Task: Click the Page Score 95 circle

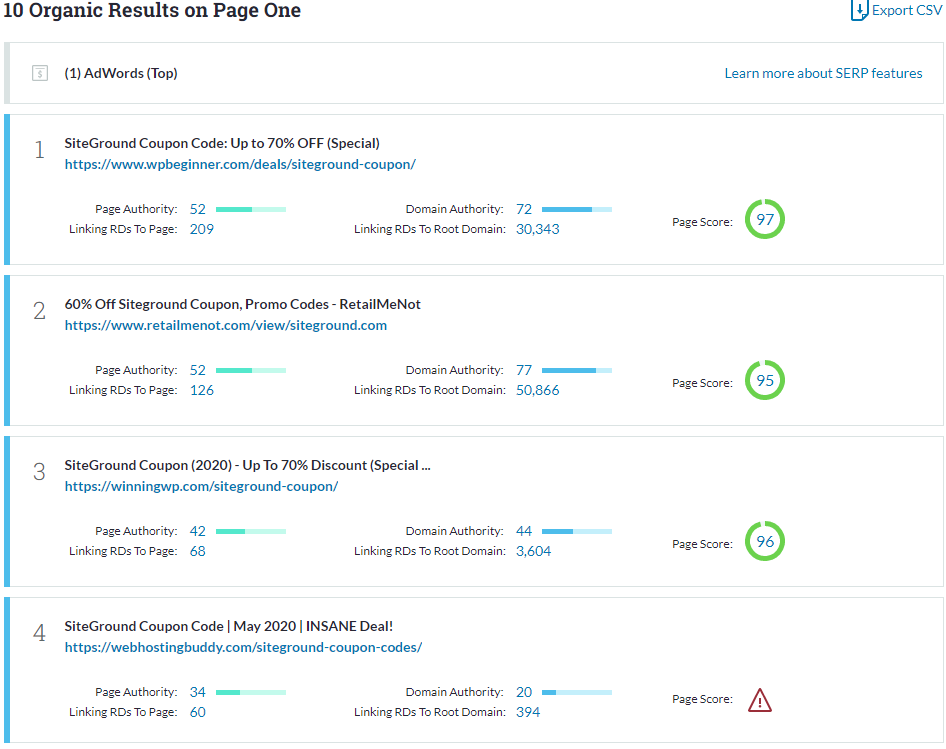Action: 764,380
